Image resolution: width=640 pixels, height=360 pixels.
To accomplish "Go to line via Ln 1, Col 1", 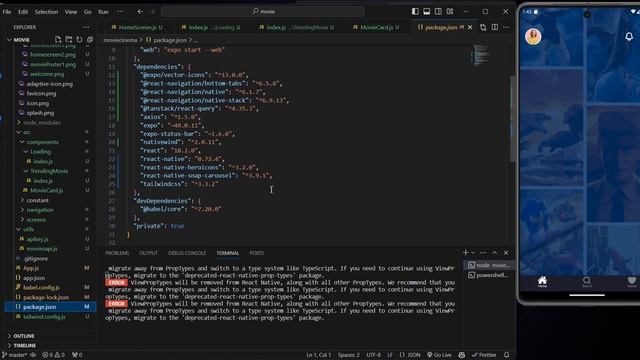I will click(318, 355).
